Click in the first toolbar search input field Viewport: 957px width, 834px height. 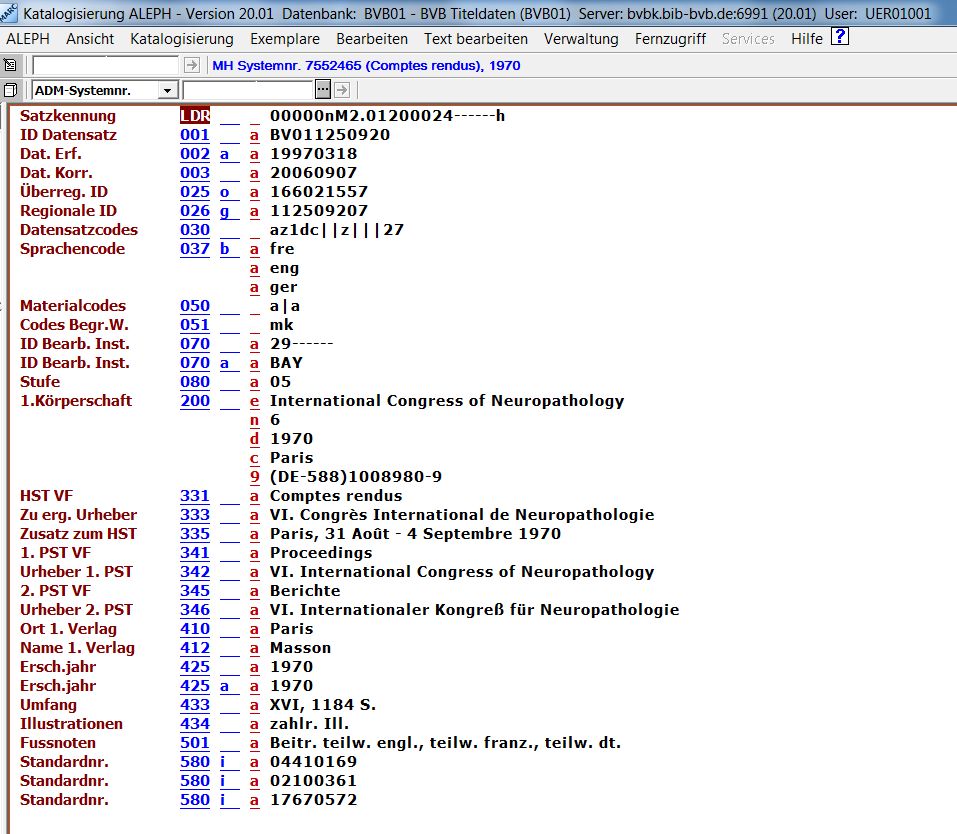point(106,65)
